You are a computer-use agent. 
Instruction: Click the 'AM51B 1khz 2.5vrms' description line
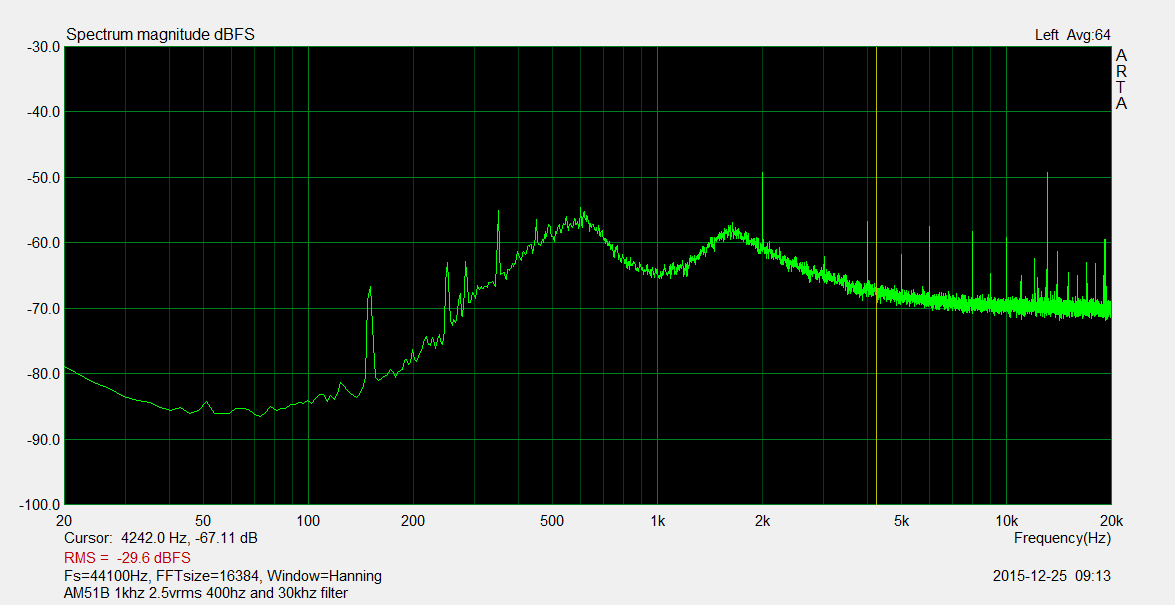[x=206, y=593]
